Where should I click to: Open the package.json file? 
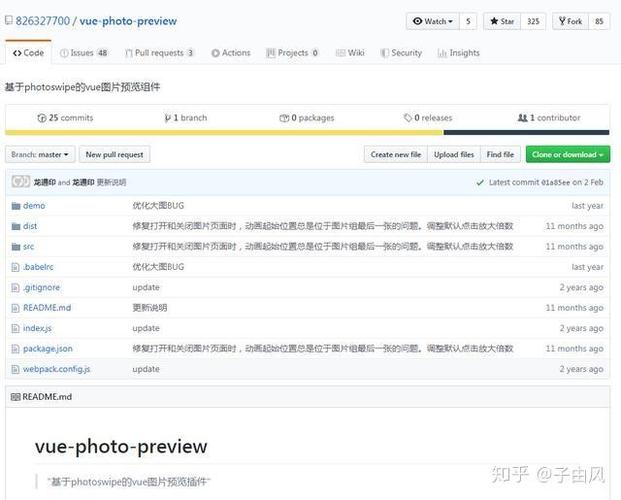pos(48,349)
